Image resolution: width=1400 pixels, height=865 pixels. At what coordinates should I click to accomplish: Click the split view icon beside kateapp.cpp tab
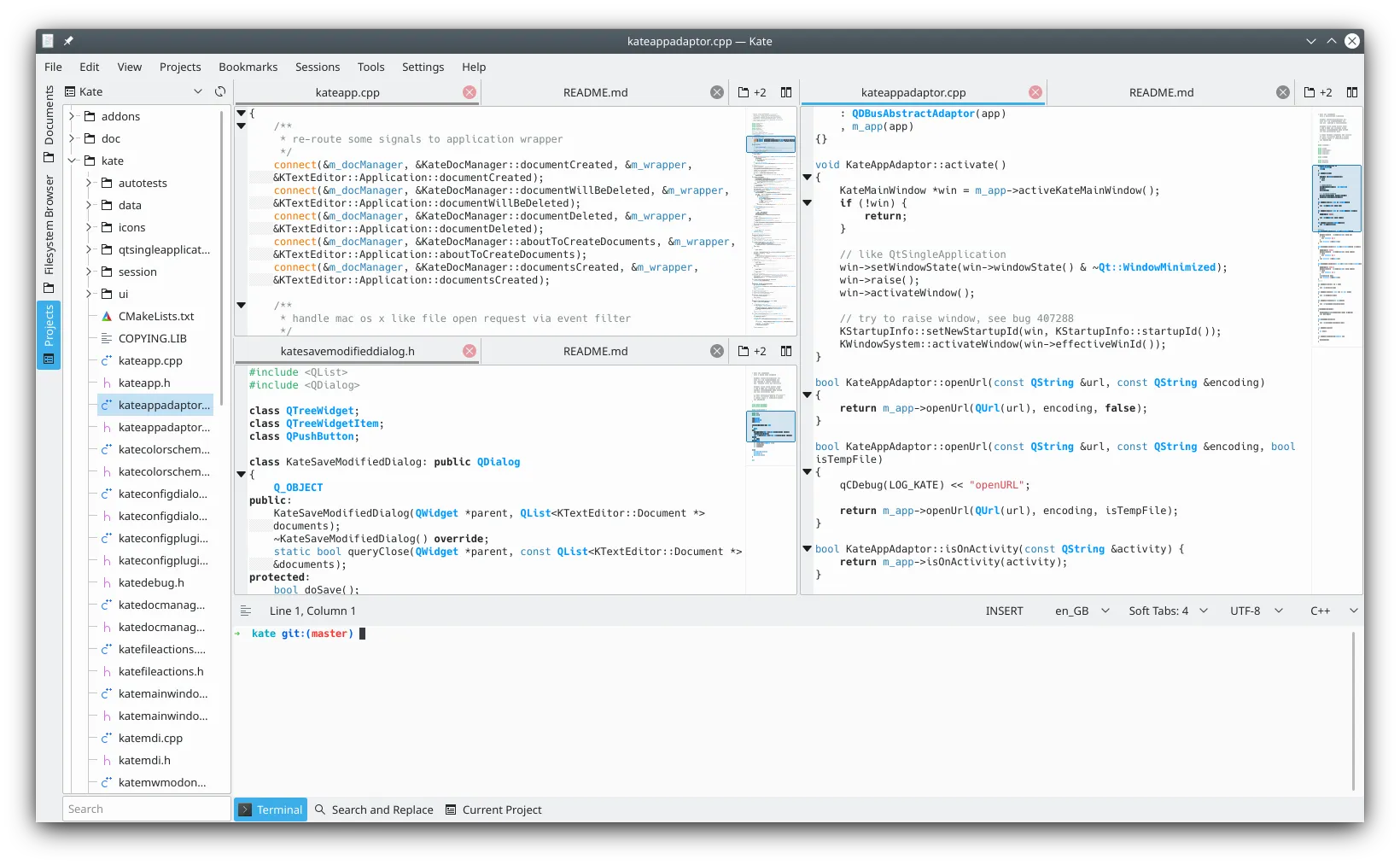coord(785,92)
